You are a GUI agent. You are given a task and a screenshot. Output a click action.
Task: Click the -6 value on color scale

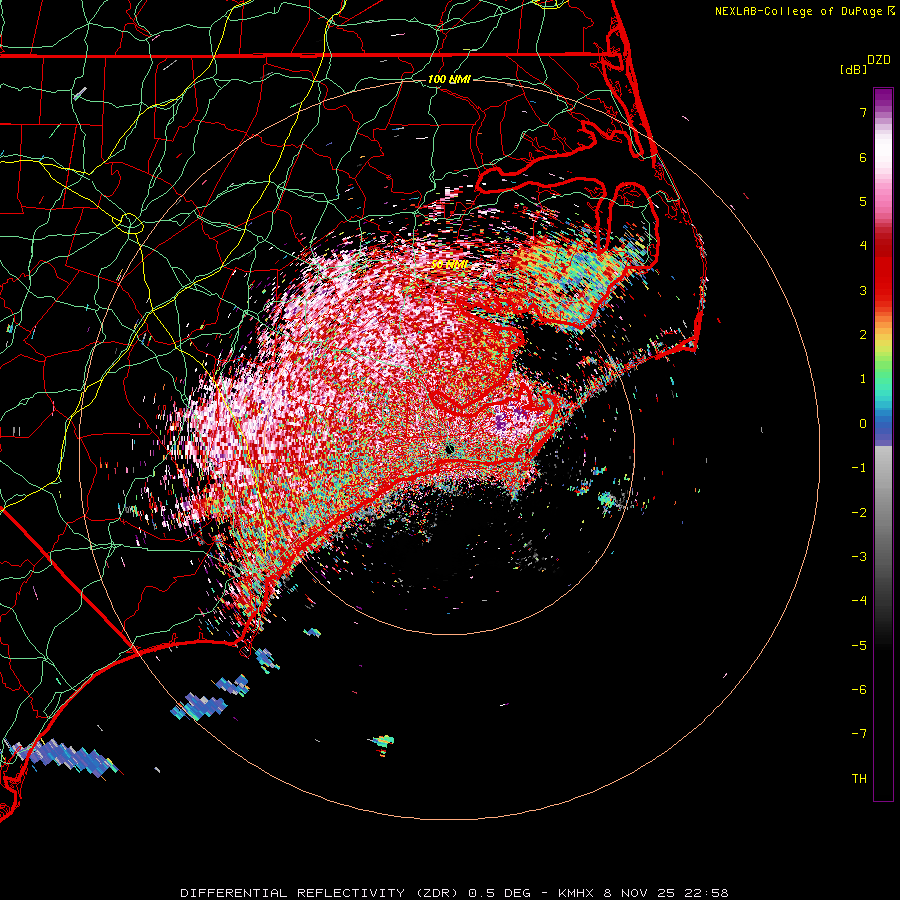[859, 690]
